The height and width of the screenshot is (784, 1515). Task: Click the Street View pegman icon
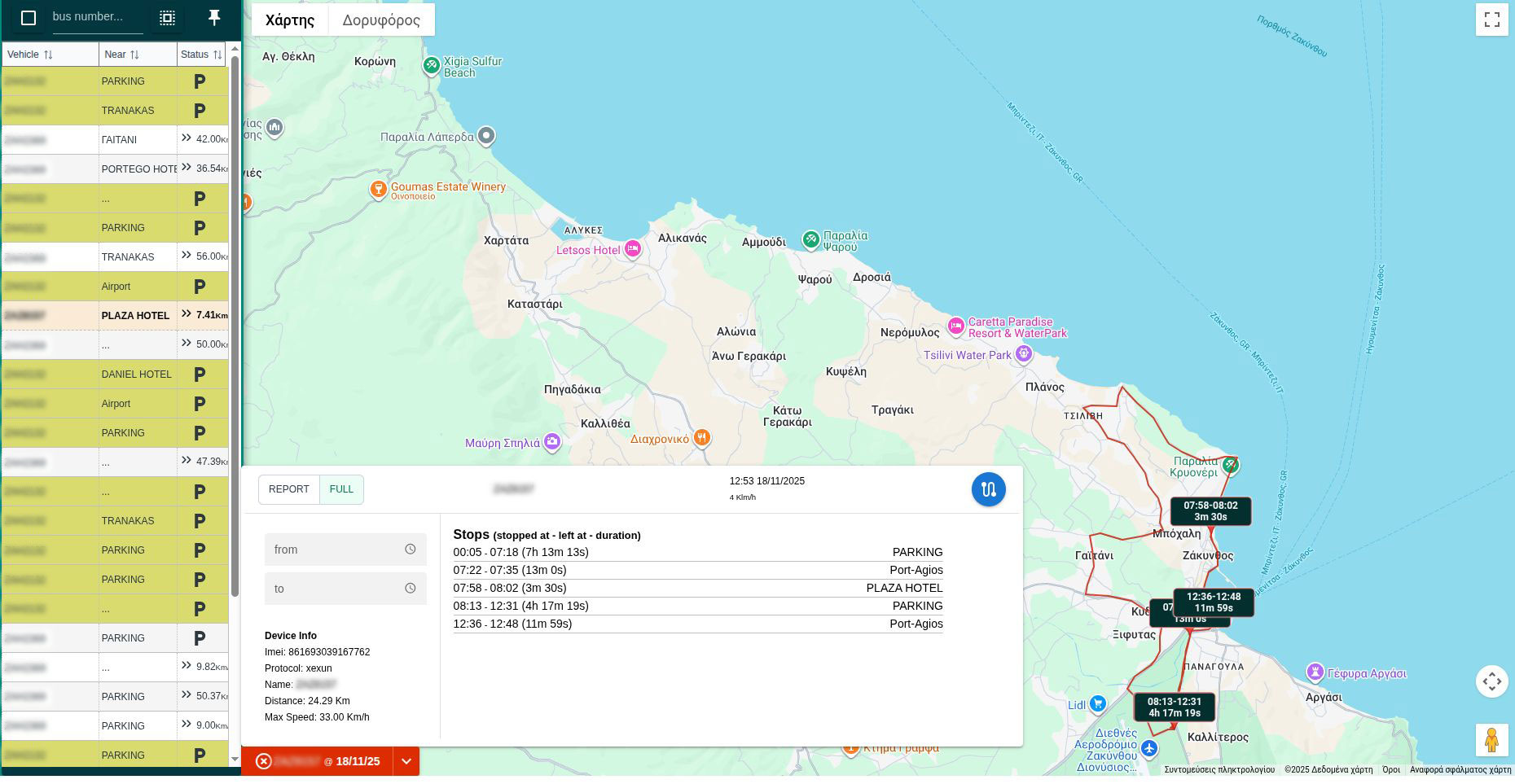1492,740
